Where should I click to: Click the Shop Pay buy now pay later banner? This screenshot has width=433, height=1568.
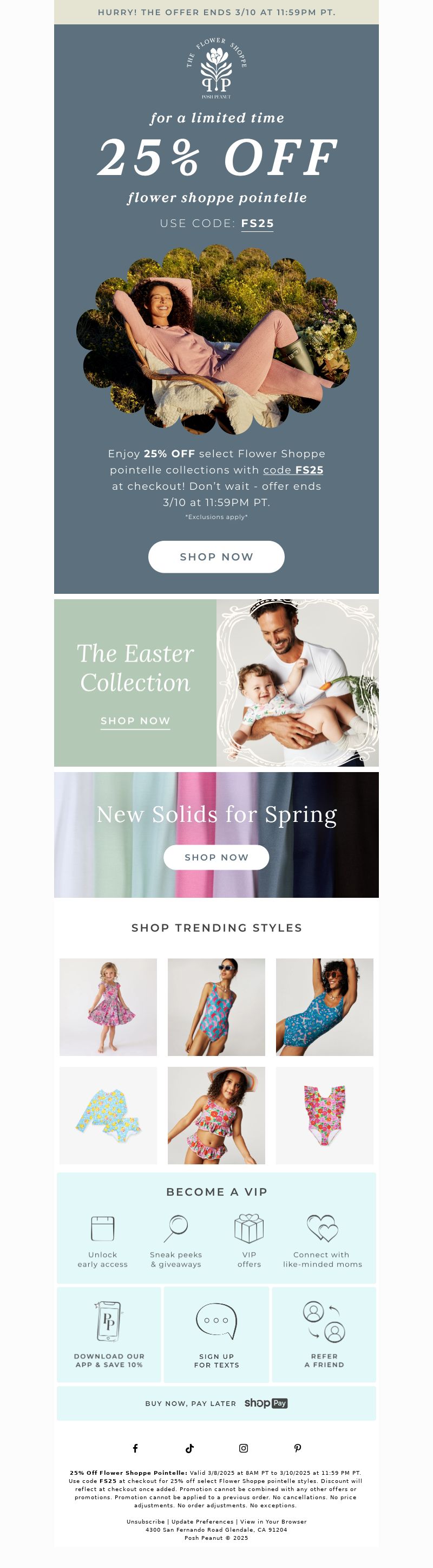coord(216,1403)
